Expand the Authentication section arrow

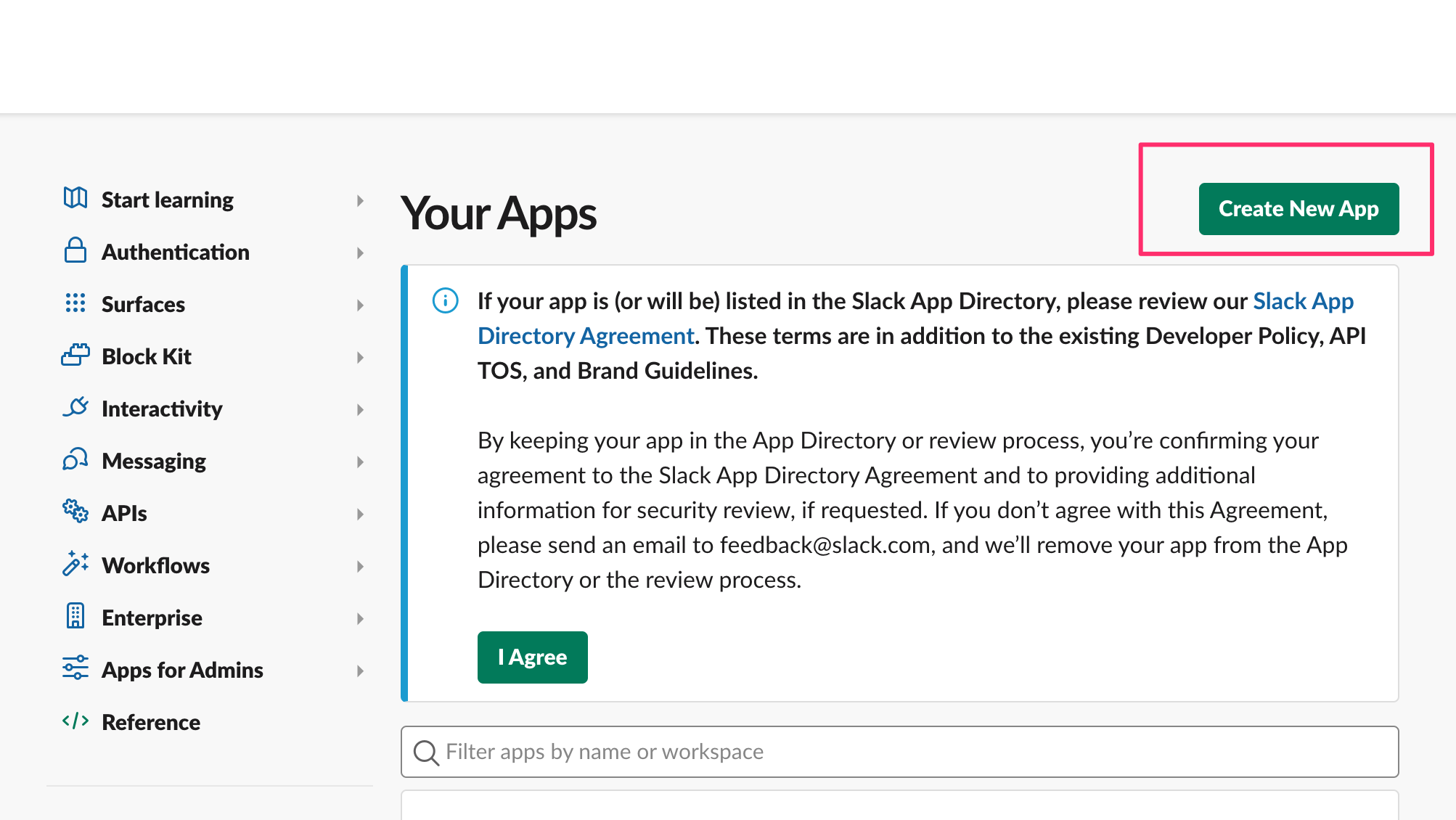[360, 253]
